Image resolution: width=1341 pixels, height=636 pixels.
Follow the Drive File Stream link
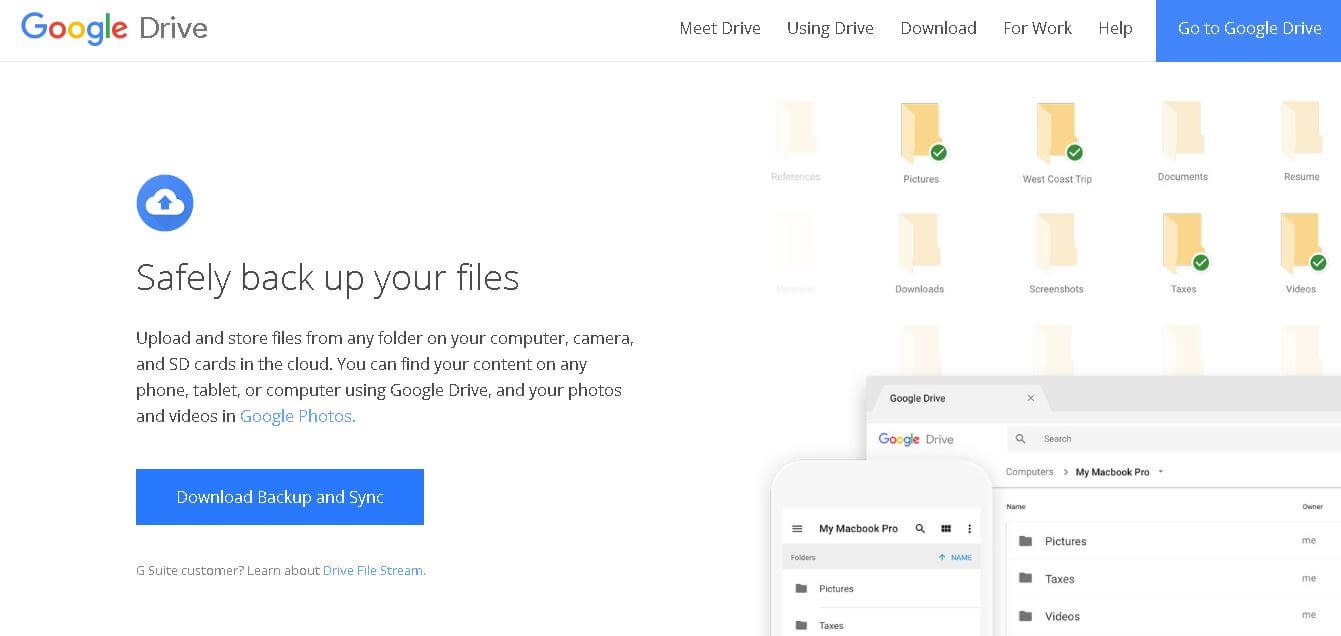coord(373,571)
